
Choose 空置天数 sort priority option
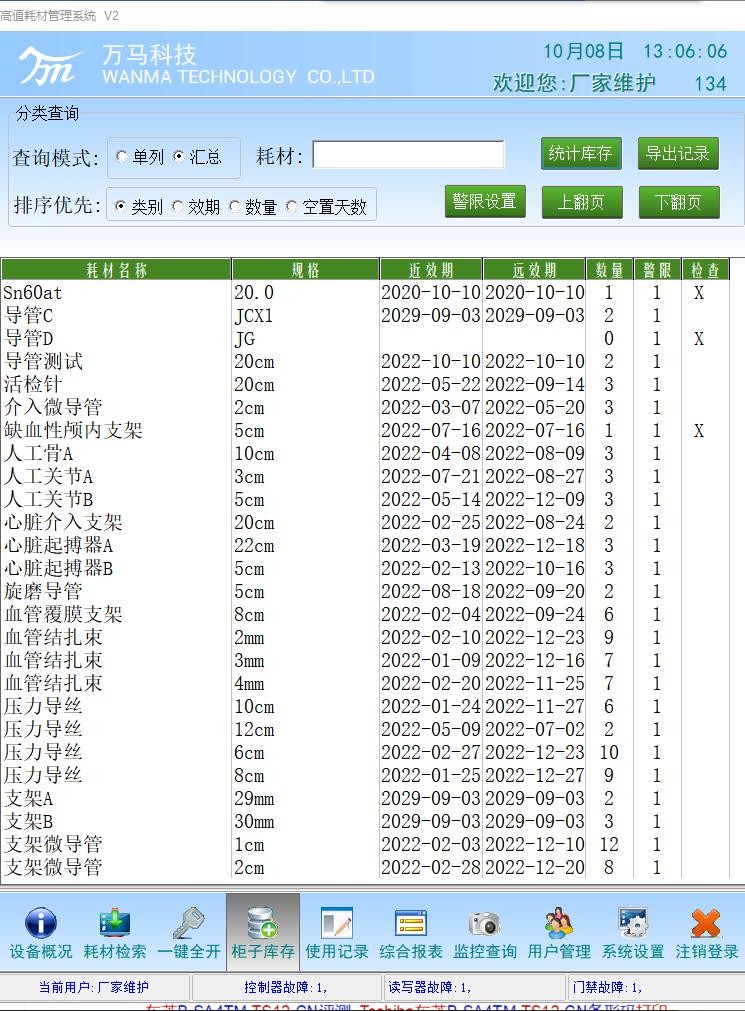(x=293, y=207)
